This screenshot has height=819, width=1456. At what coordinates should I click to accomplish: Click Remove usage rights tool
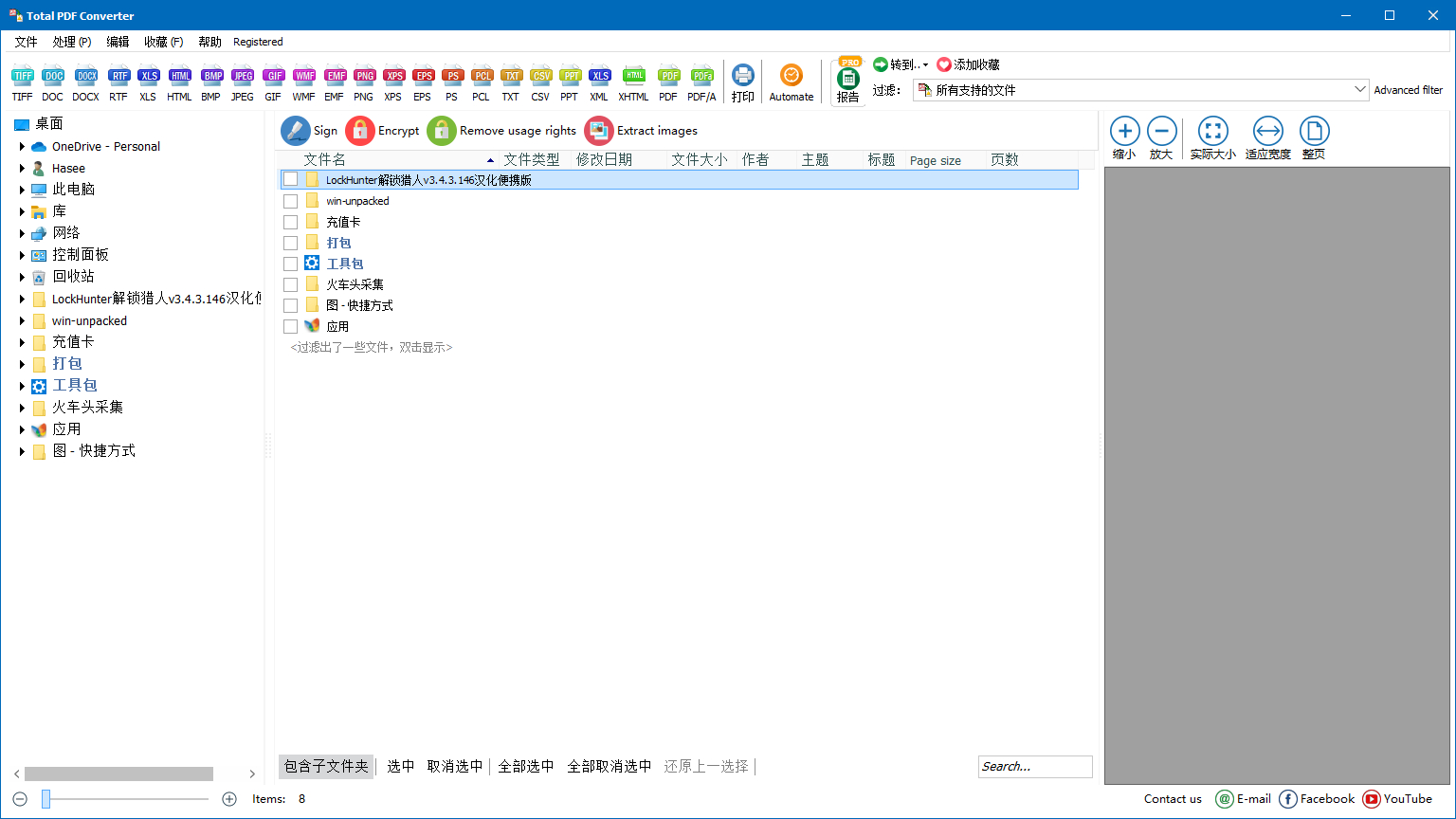point(501,131)
